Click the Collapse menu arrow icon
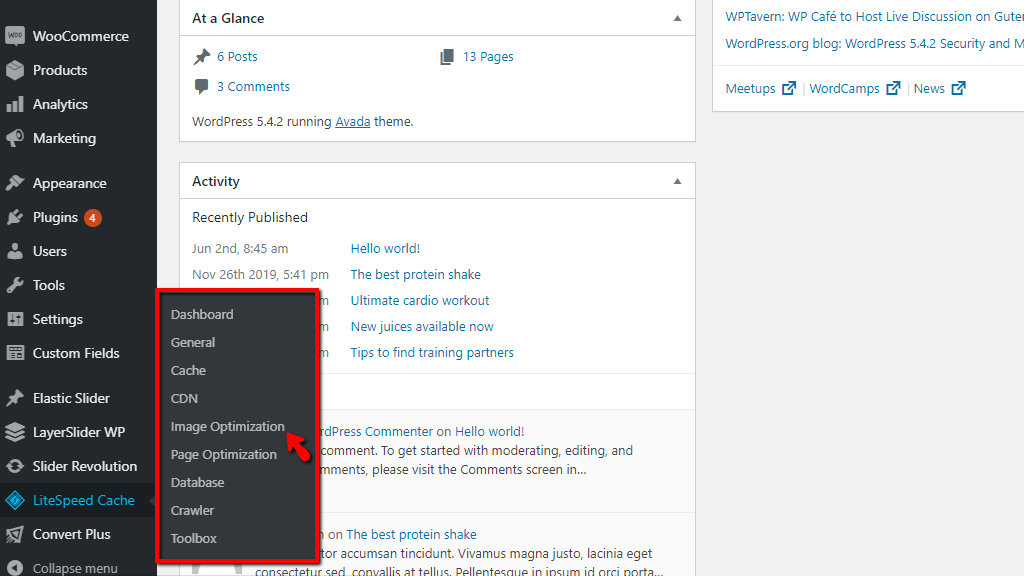The height and width of the screenshot is (576, 1024). pos(15,568)
